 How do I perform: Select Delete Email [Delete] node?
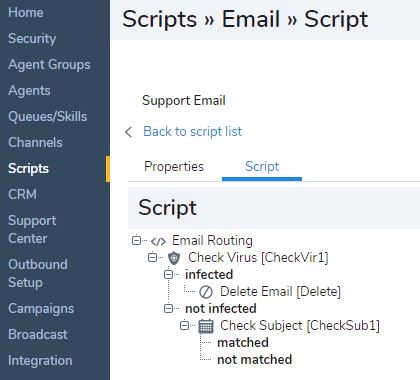pyautogui.click(x=280, y=291)
